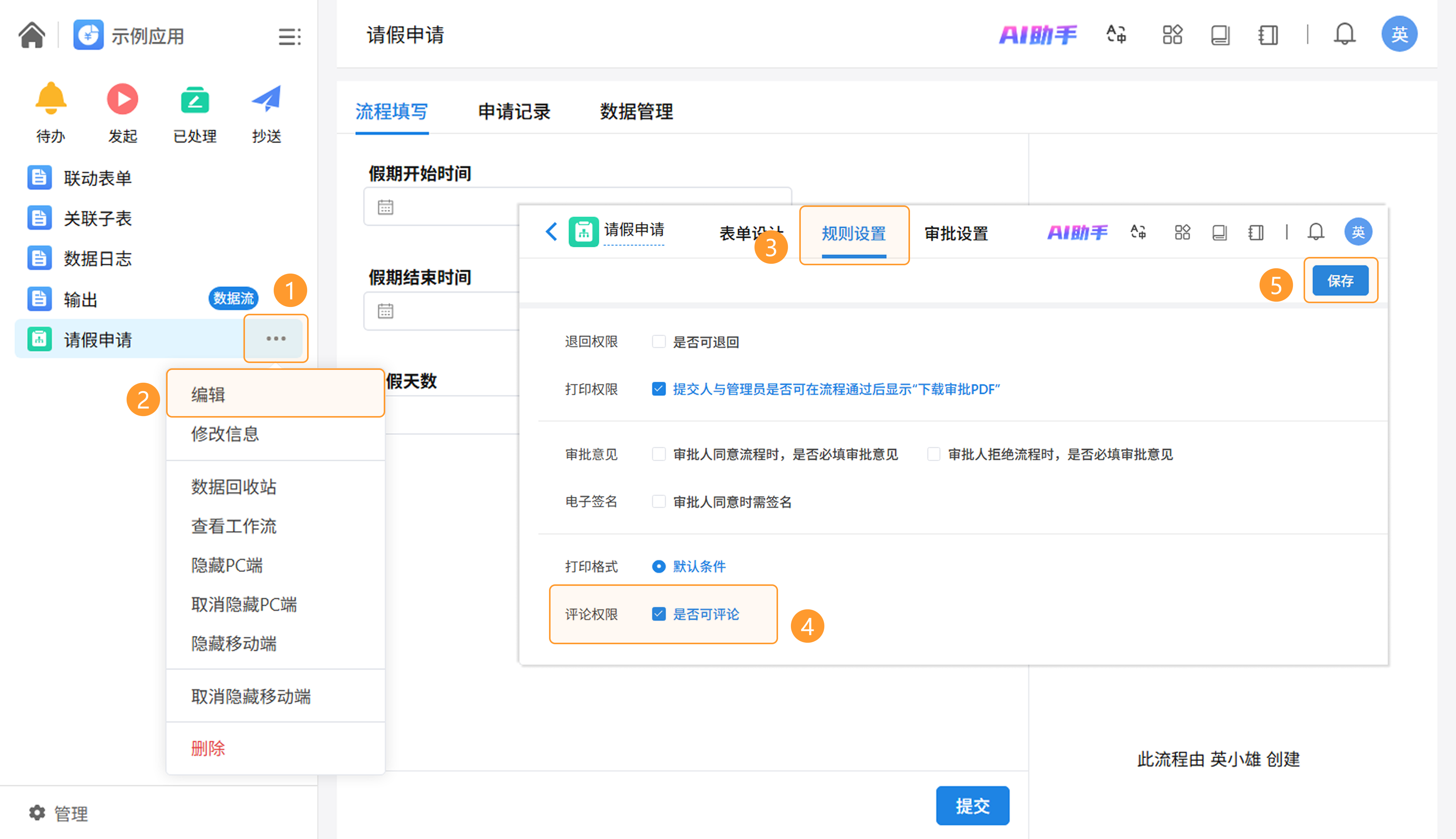Open the 待办 bell shortcut
Viewport: 1456px width, 839px height.
click(51, 99)
